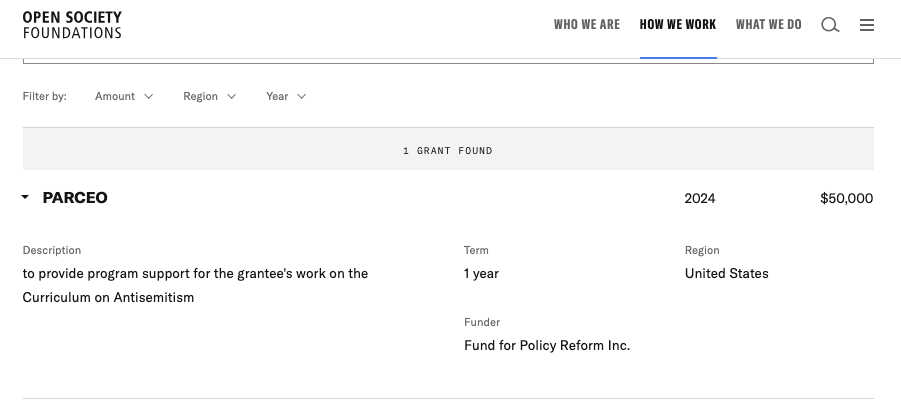
Task: Click the United States region value
Action: (727, 273)
